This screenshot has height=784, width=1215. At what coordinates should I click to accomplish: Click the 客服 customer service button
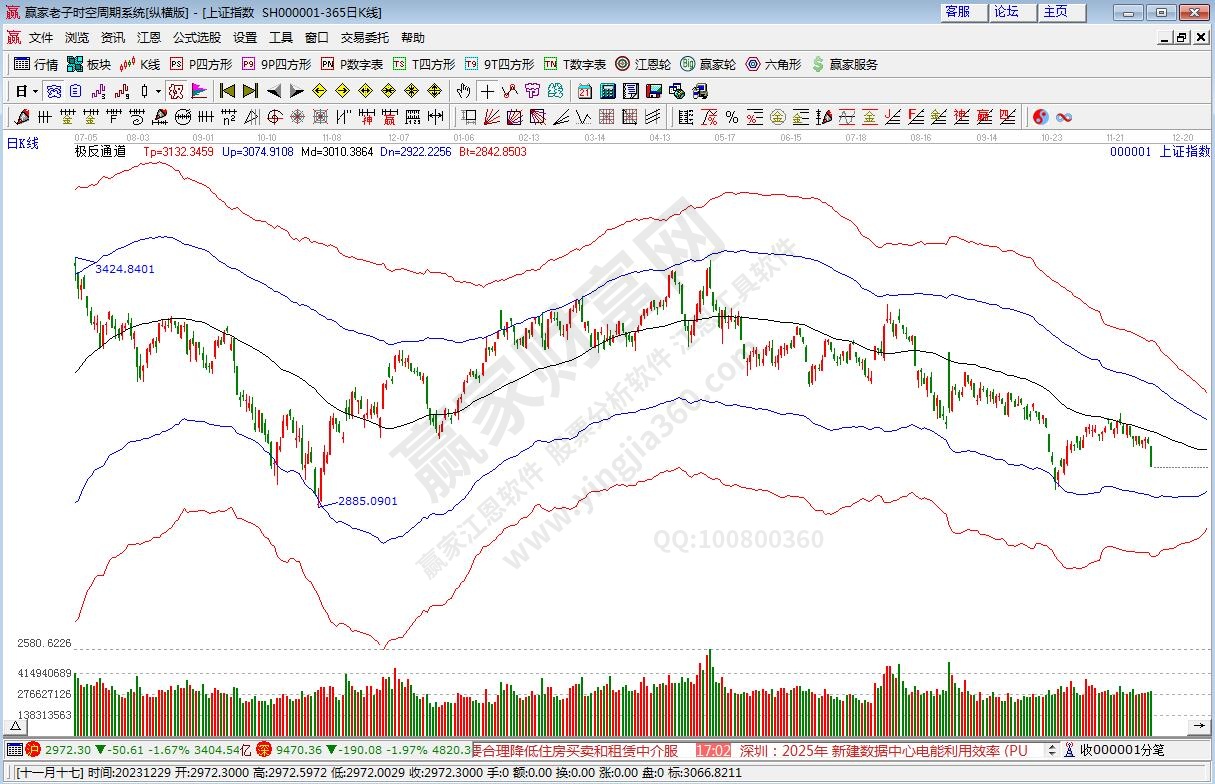pyautogui.click(x=957, y=12)
